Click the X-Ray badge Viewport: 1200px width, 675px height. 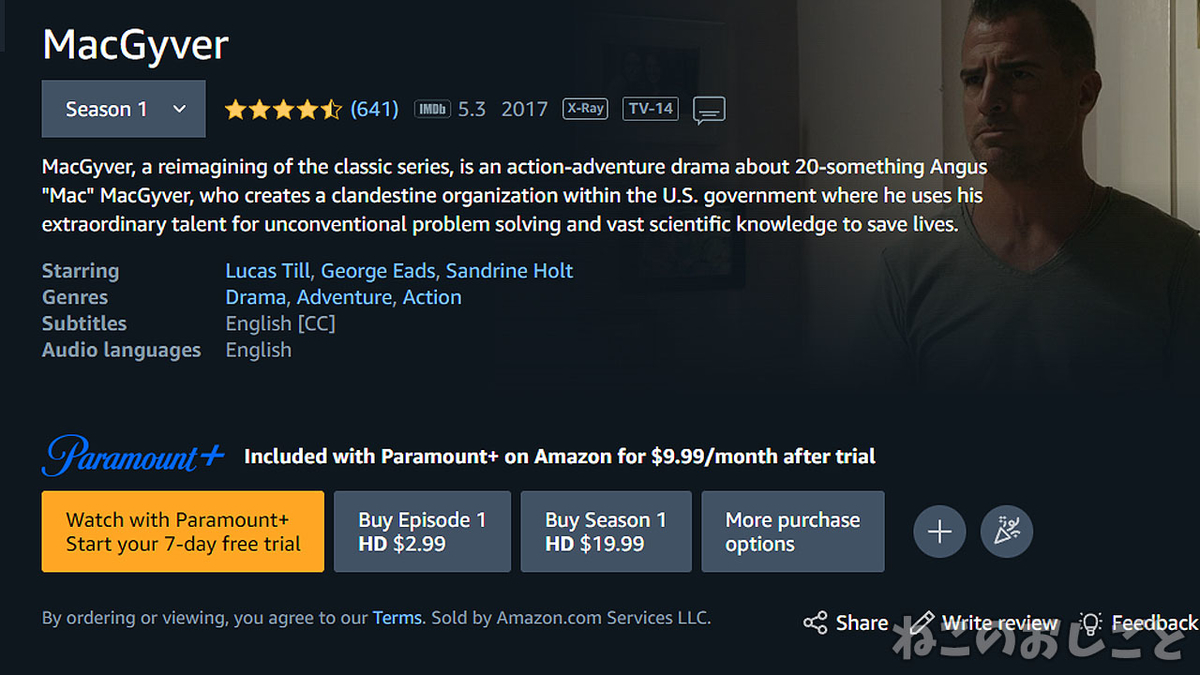pyautogui.click(x=585, y=108)
